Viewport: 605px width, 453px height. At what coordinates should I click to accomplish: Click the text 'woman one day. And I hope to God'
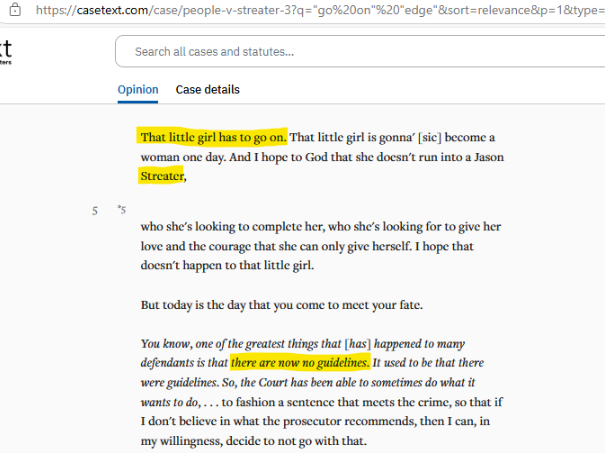(x=234, y=157)
